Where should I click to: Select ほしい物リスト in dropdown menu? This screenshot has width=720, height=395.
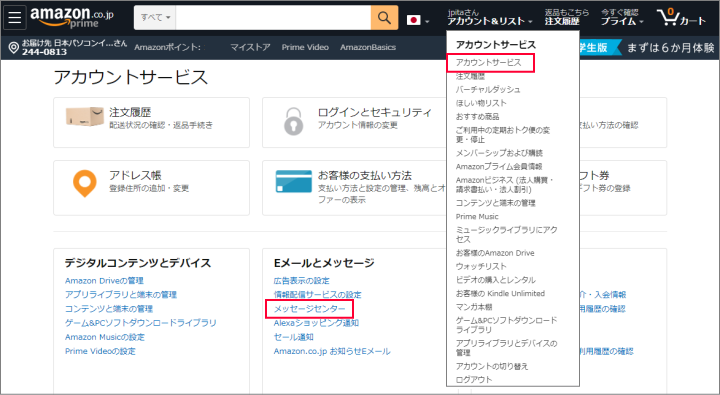tap(481, 103)
